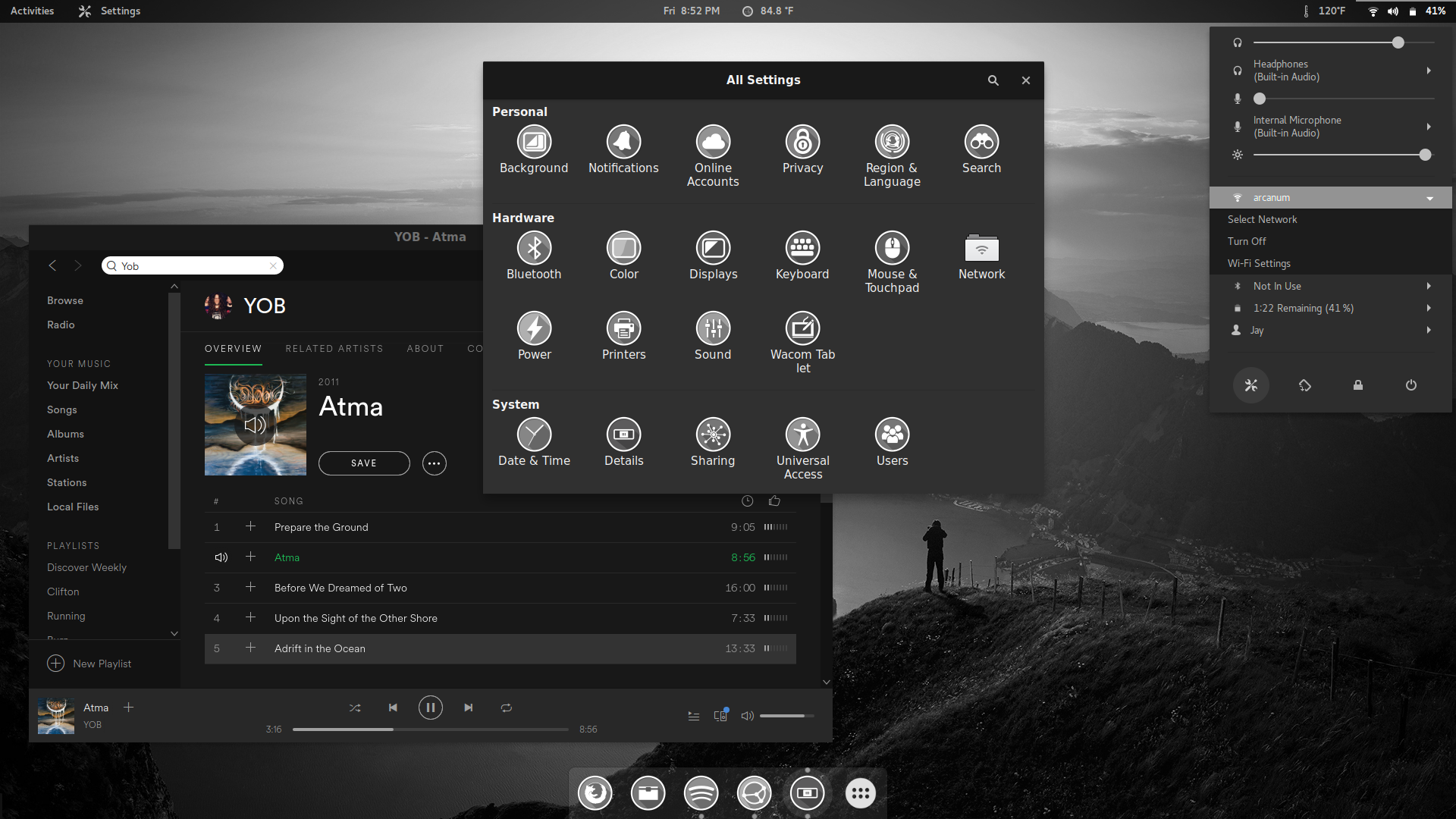The image size is (1456, 819).
Task: Open Wi-Fi Settings menu entry
Action: click(x=1259, y=263)
